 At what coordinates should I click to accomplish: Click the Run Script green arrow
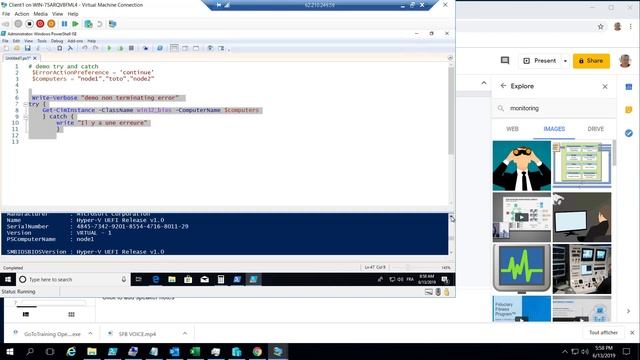[109, 48]
